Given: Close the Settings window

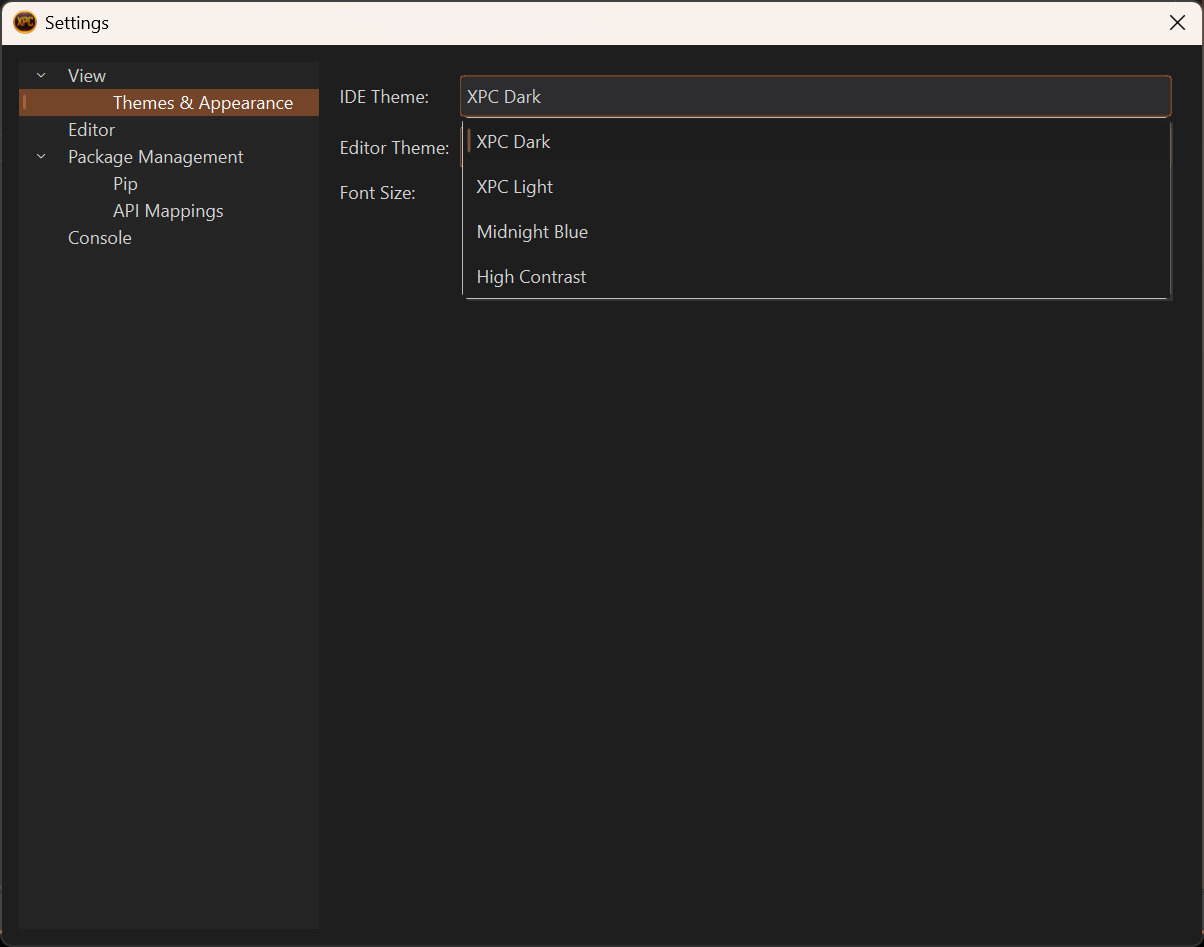Looking at the screenshot, I should (1177, 23).
